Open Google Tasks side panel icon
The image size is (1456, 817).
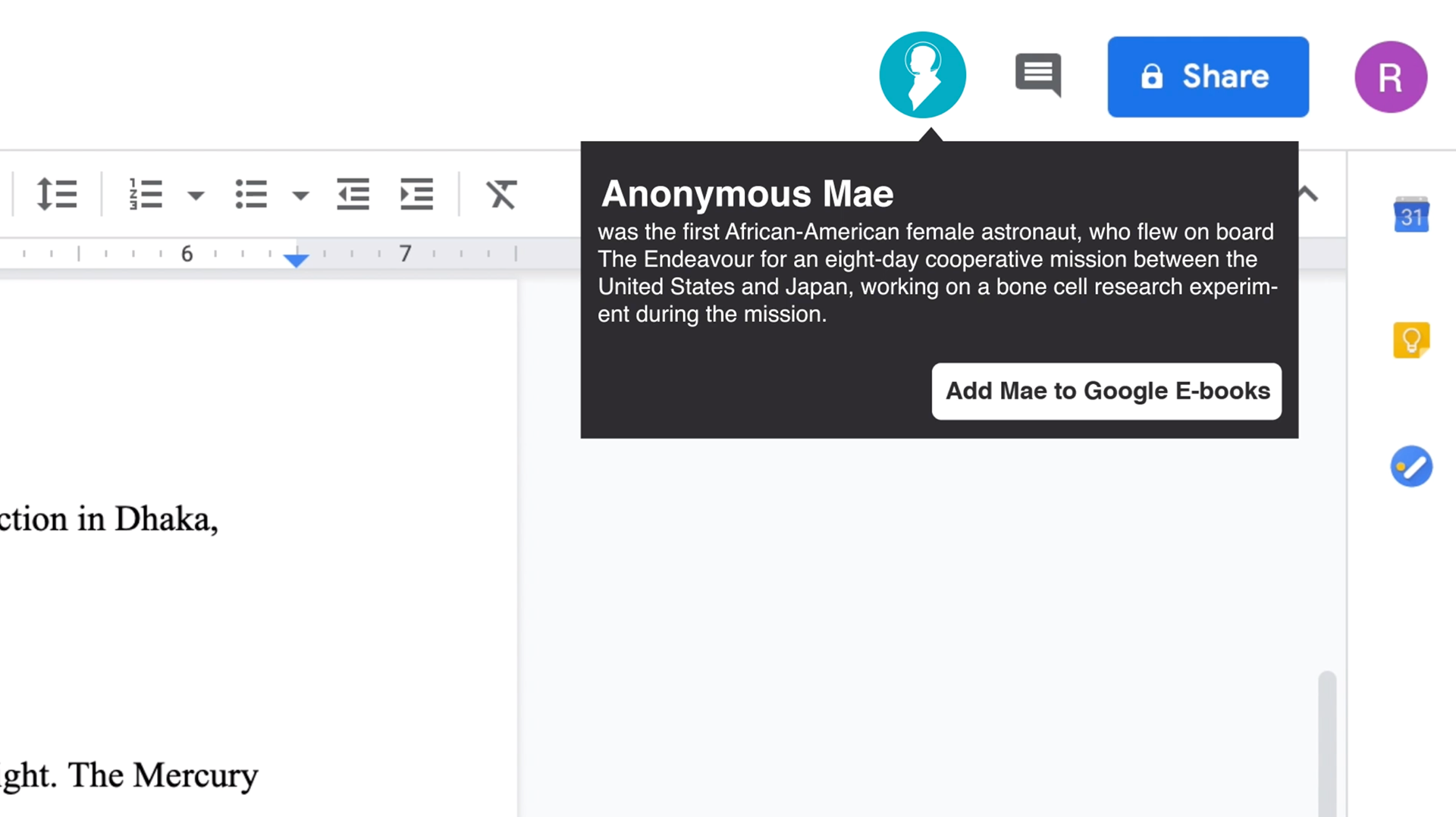(x=1411, y=466)
